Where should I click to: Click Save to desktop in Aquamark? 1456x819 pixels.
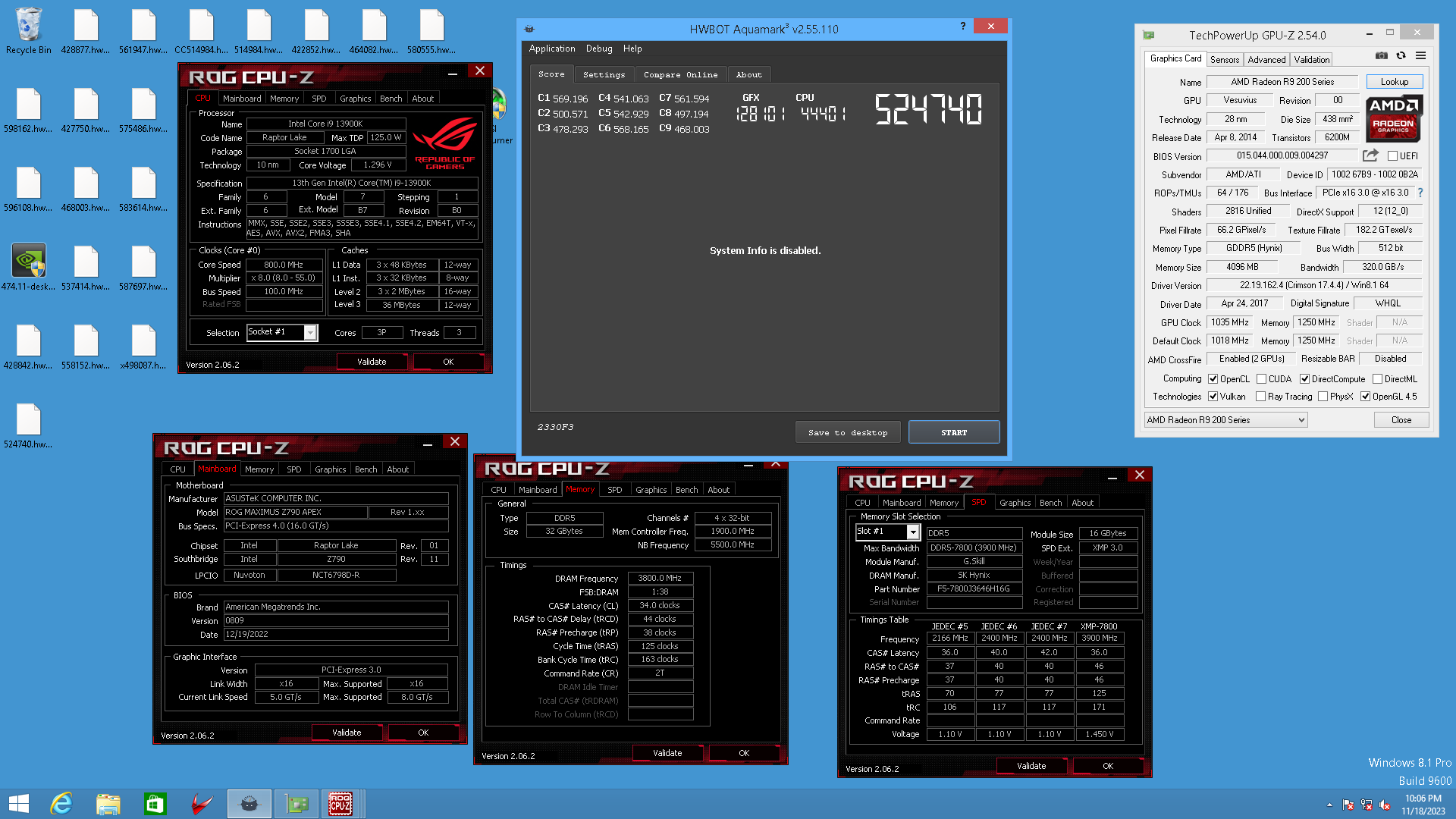(x=848, y=432)
